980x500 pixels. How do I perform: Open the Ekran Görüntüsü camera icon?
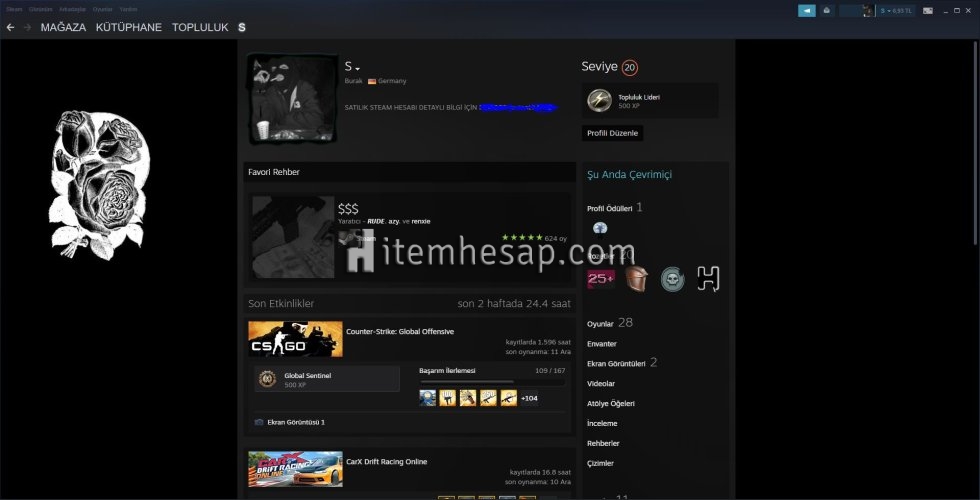click(259, 422)
